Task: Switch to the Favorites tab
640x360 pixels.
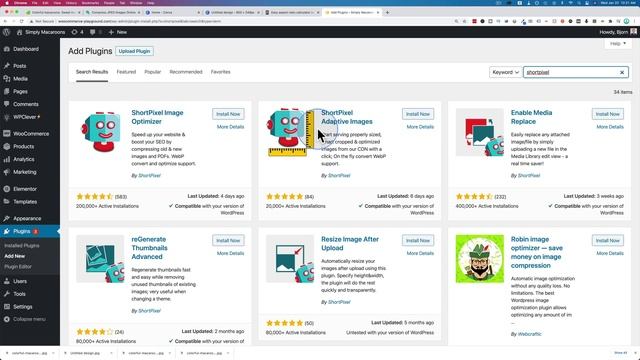Action: tap(220, 72)
